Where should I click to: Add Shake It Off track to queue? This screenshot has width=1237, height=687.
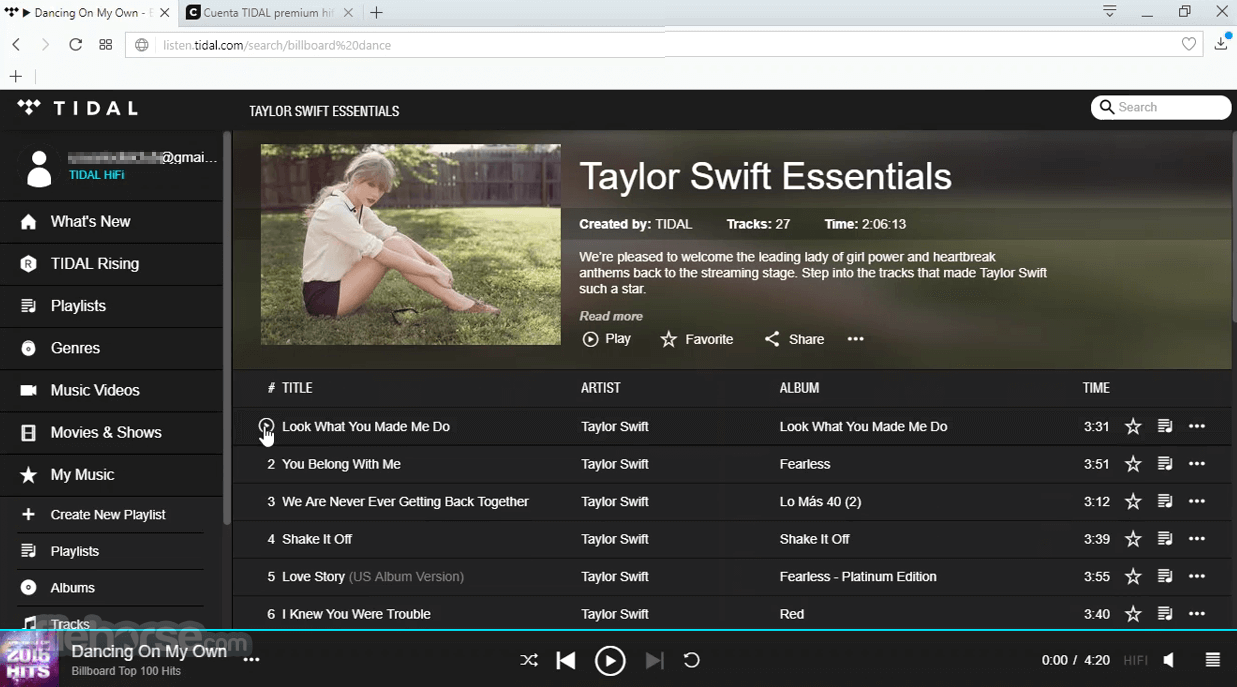1165,539
